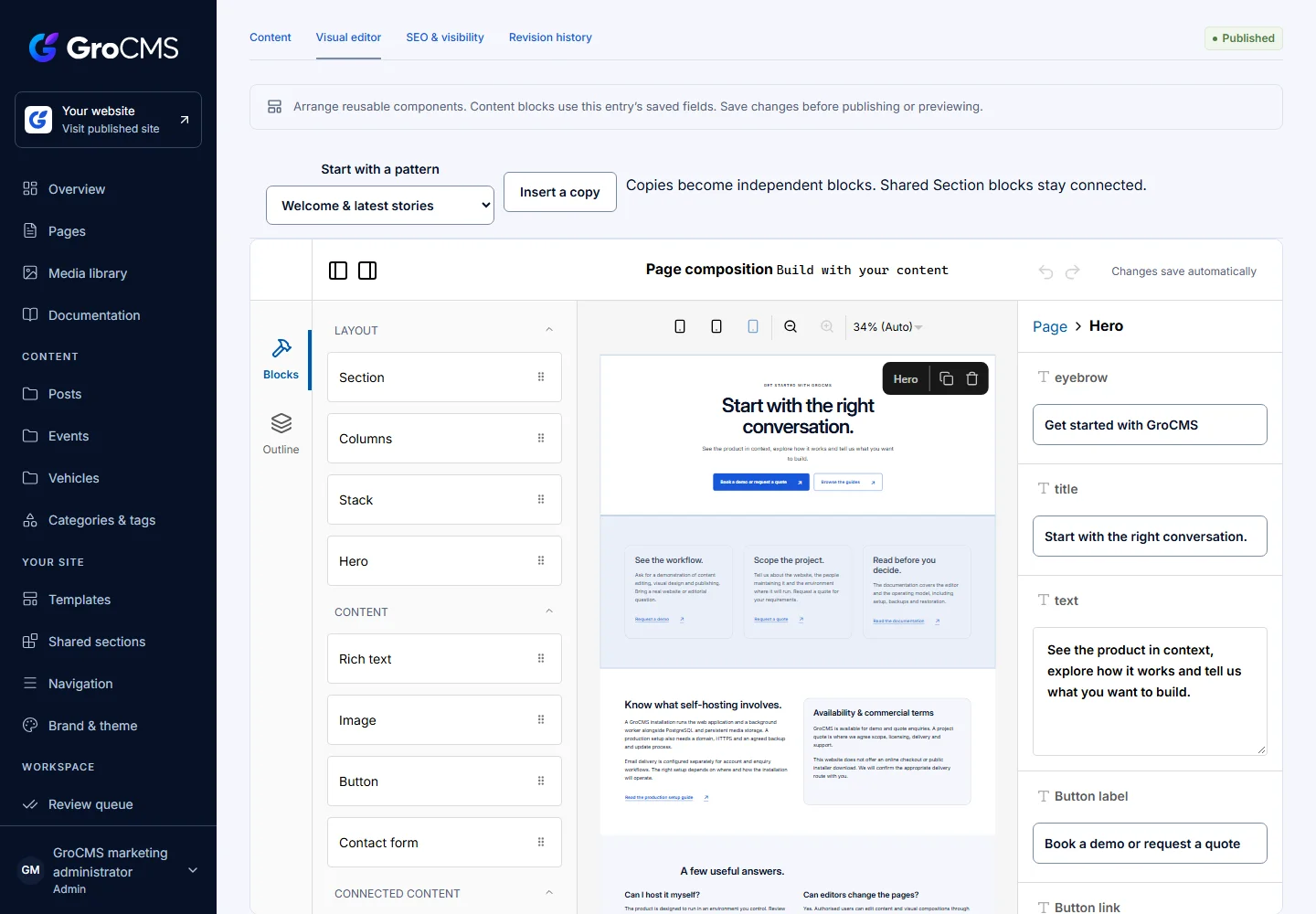Open the Start with a pattern dropdown
This screenshot has width=1316, height=914.
click(380, 206)
